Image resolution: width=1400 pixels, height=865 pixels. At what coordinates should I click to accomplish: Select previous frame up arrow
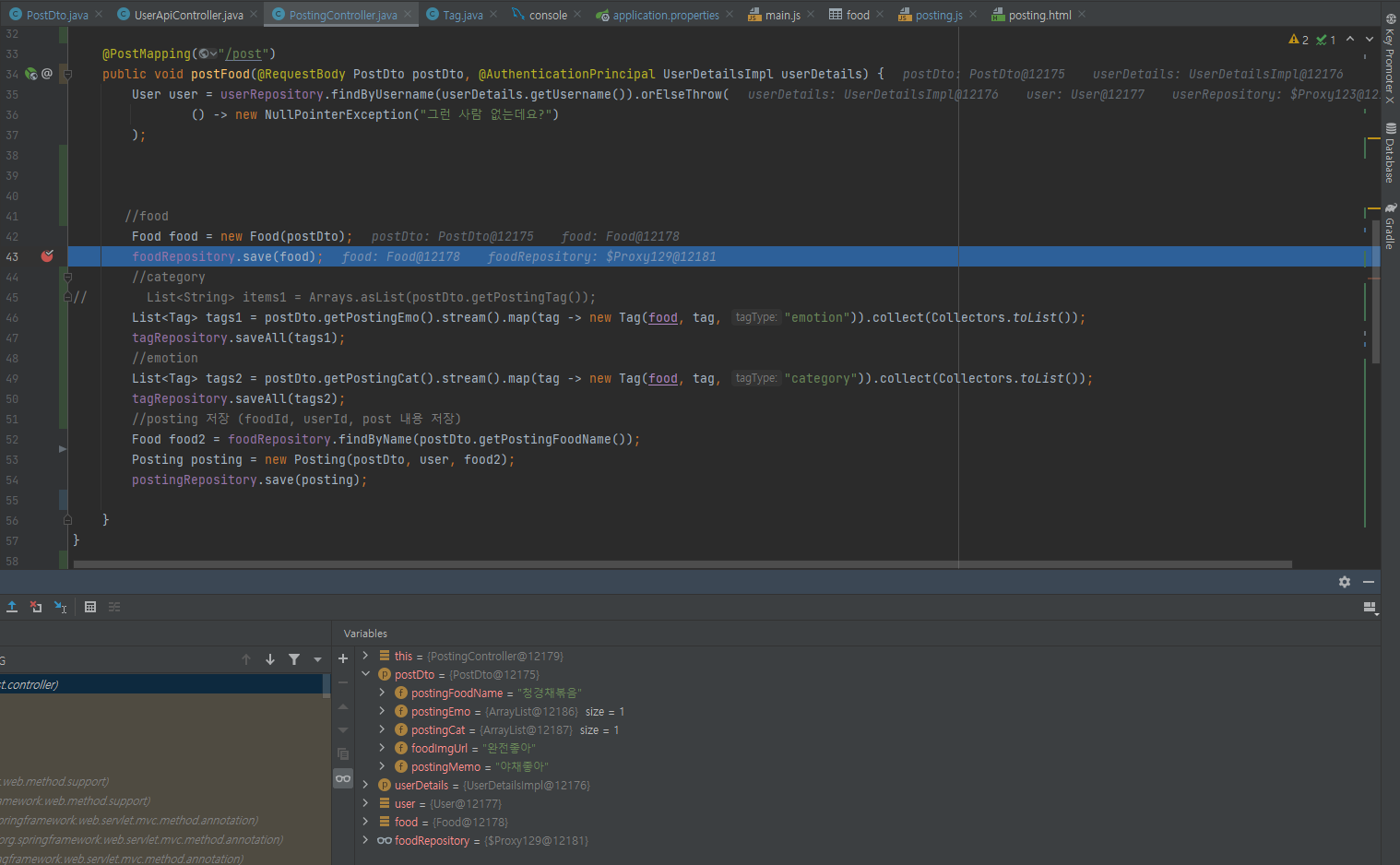pos(246,659)
